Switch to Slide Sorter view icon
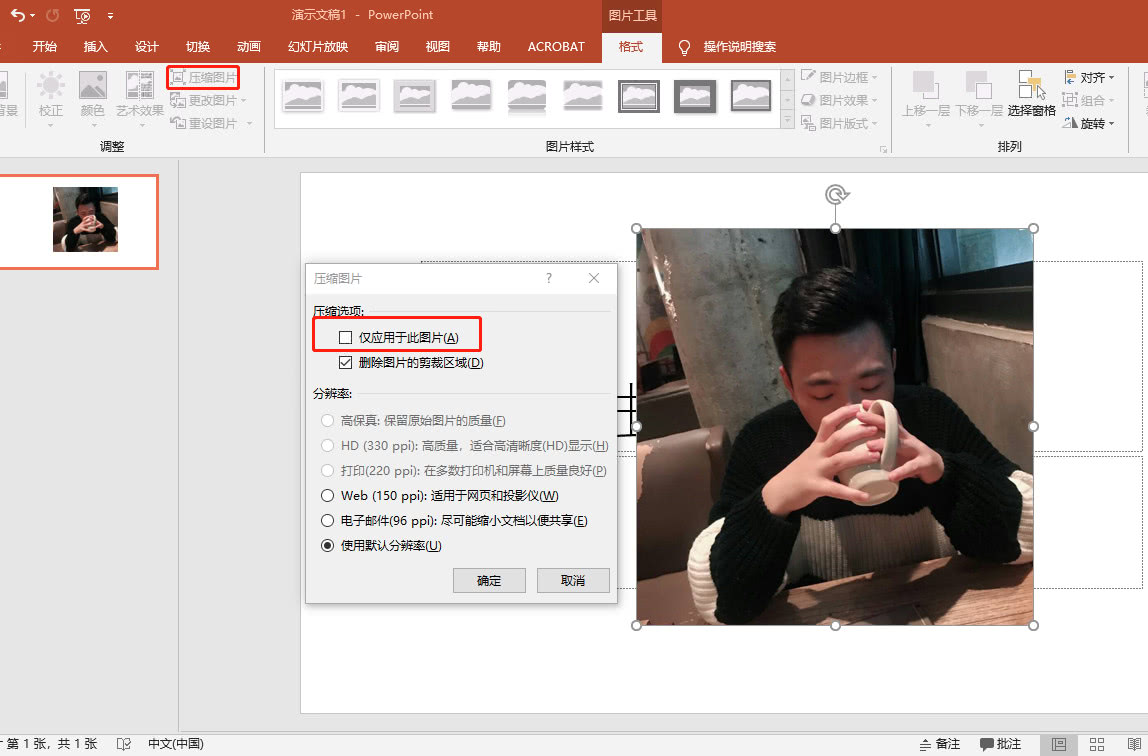The height and width of the screenshot is (756, 1148). (1097, 744)
